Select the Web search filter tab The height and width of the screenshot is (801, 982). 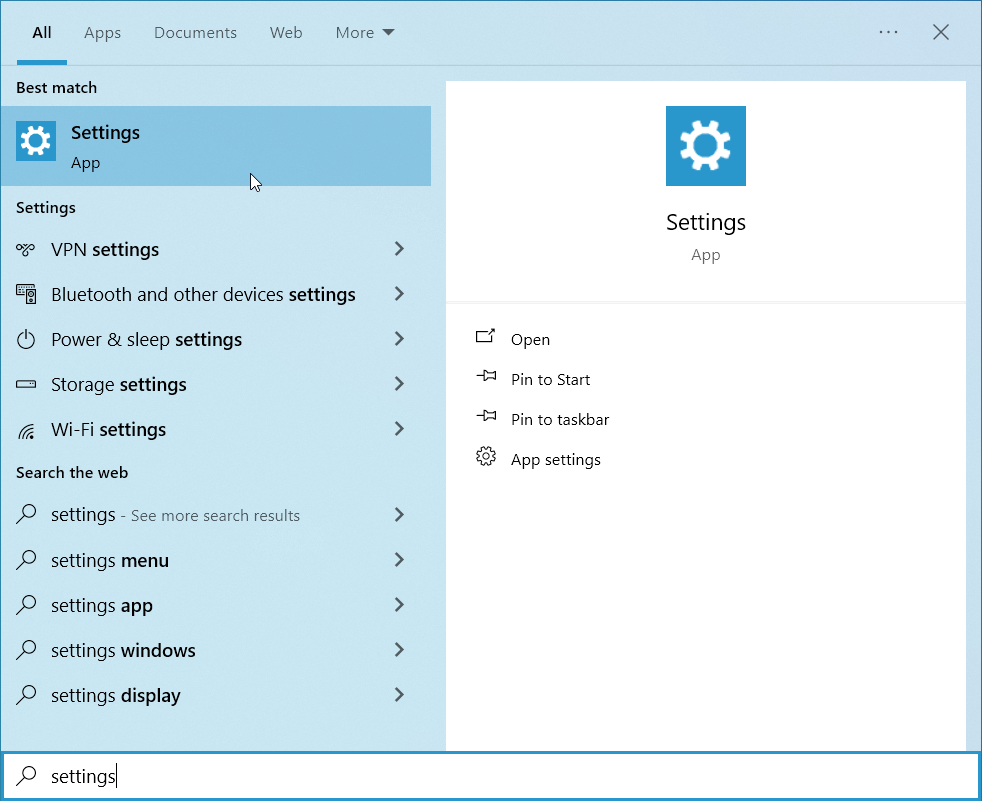(286, 33)
